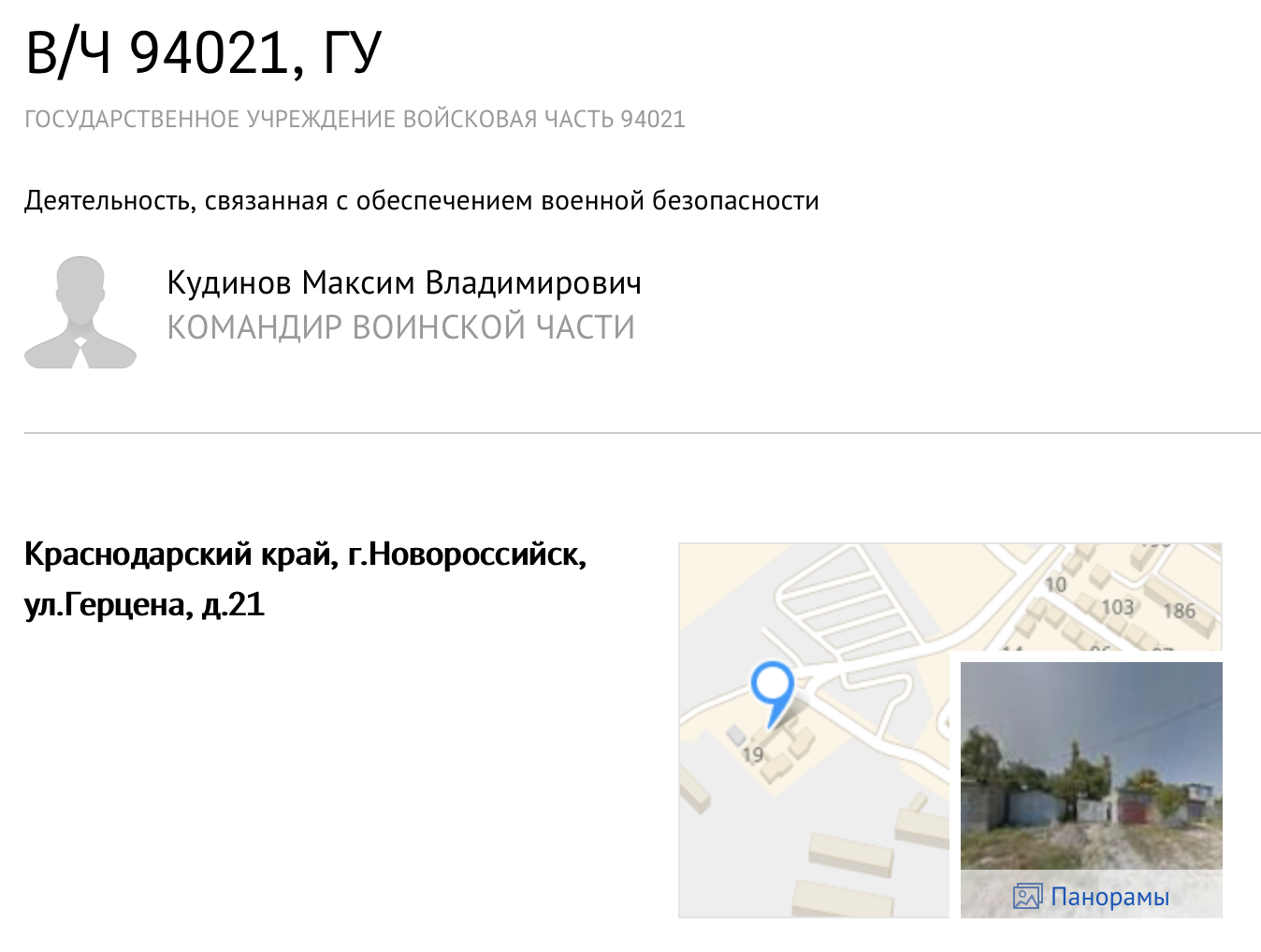The width and height of the screenshot is (1261, 952).
Task: Select the name Кудинов Максим Владимирович
Action: tap(404, 283)
